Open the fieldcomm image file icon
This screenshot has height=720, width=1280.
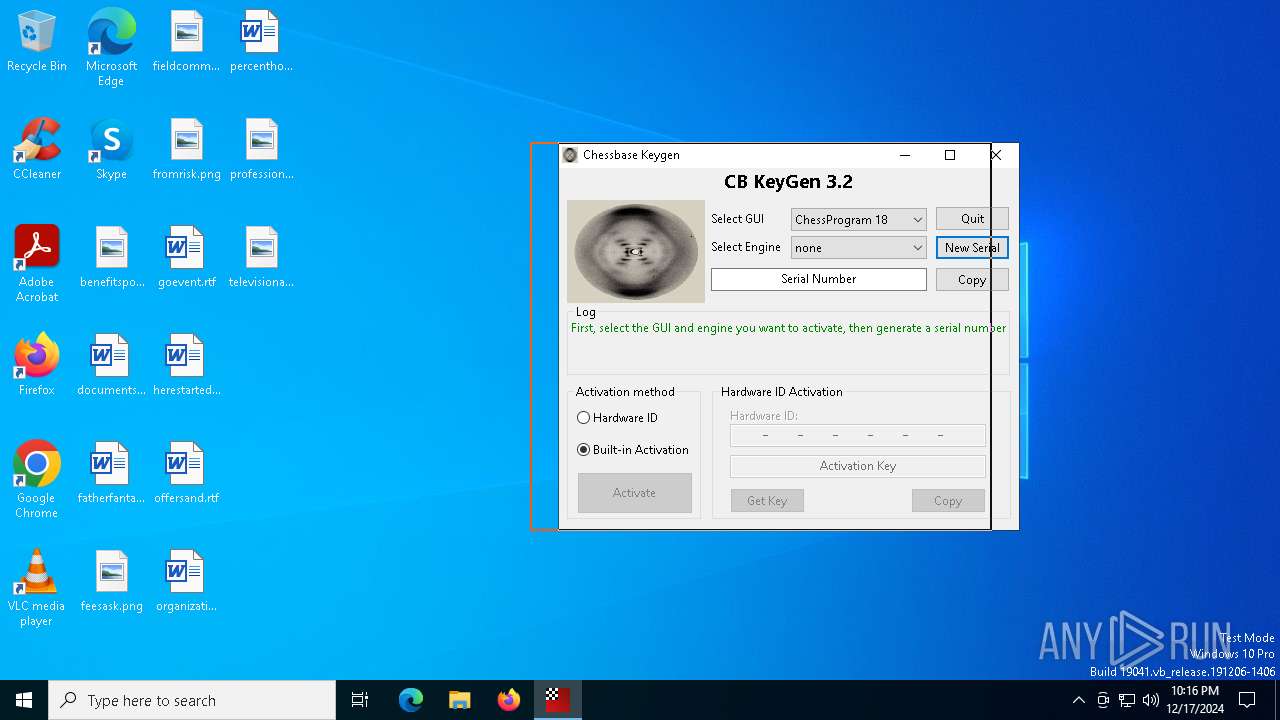click(x=186, y=42)
